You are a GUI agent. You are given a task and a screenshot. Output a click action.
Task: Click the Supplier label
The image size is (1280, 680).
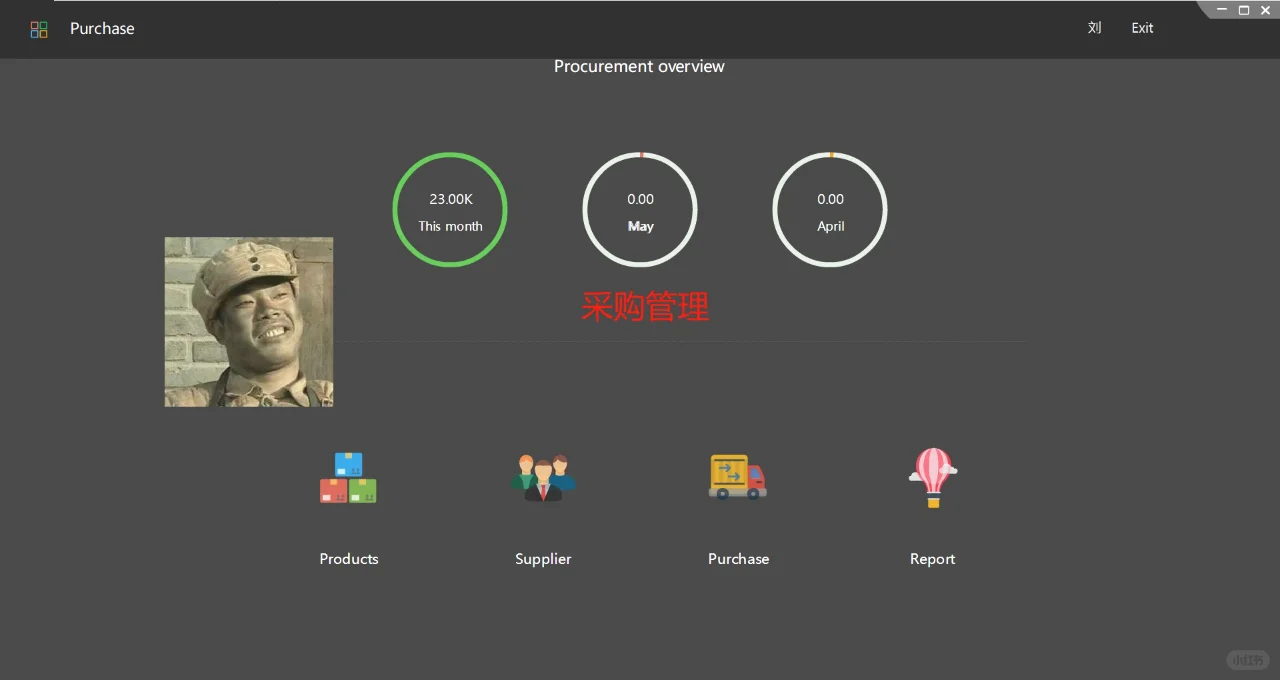543,559
